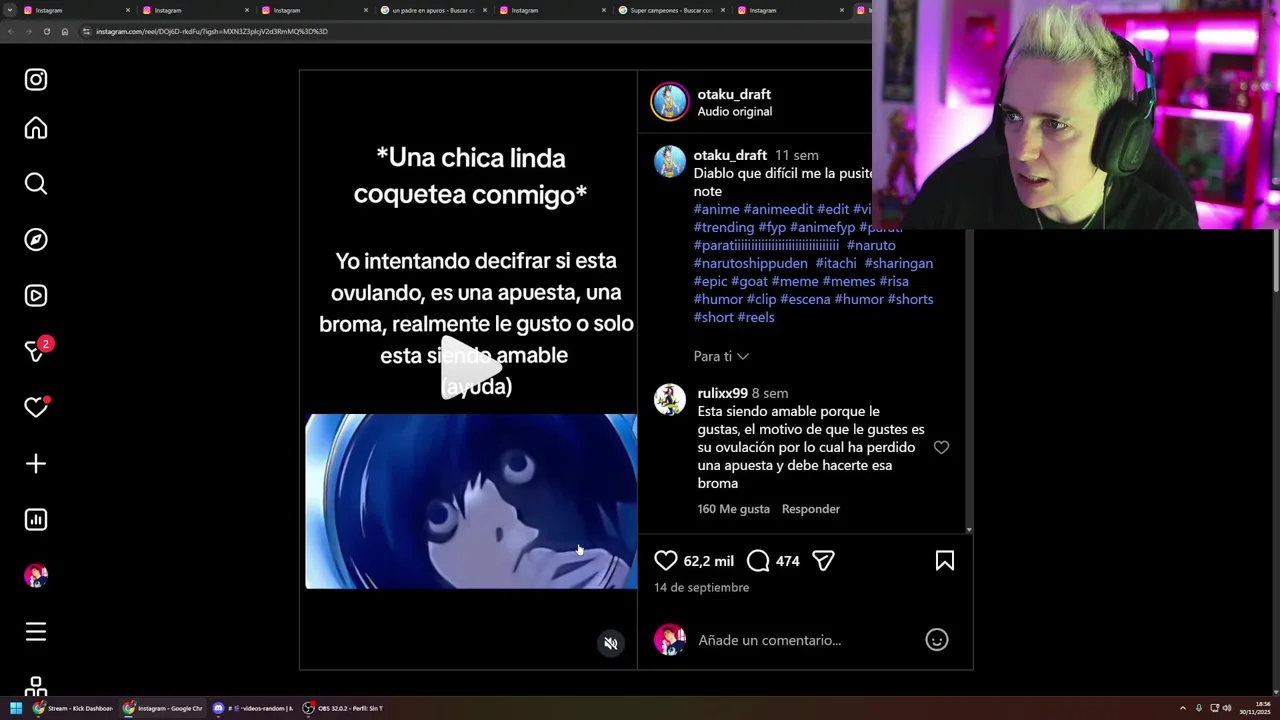Expand the 'Para ti' comments sort dropdown

(721, 356)
